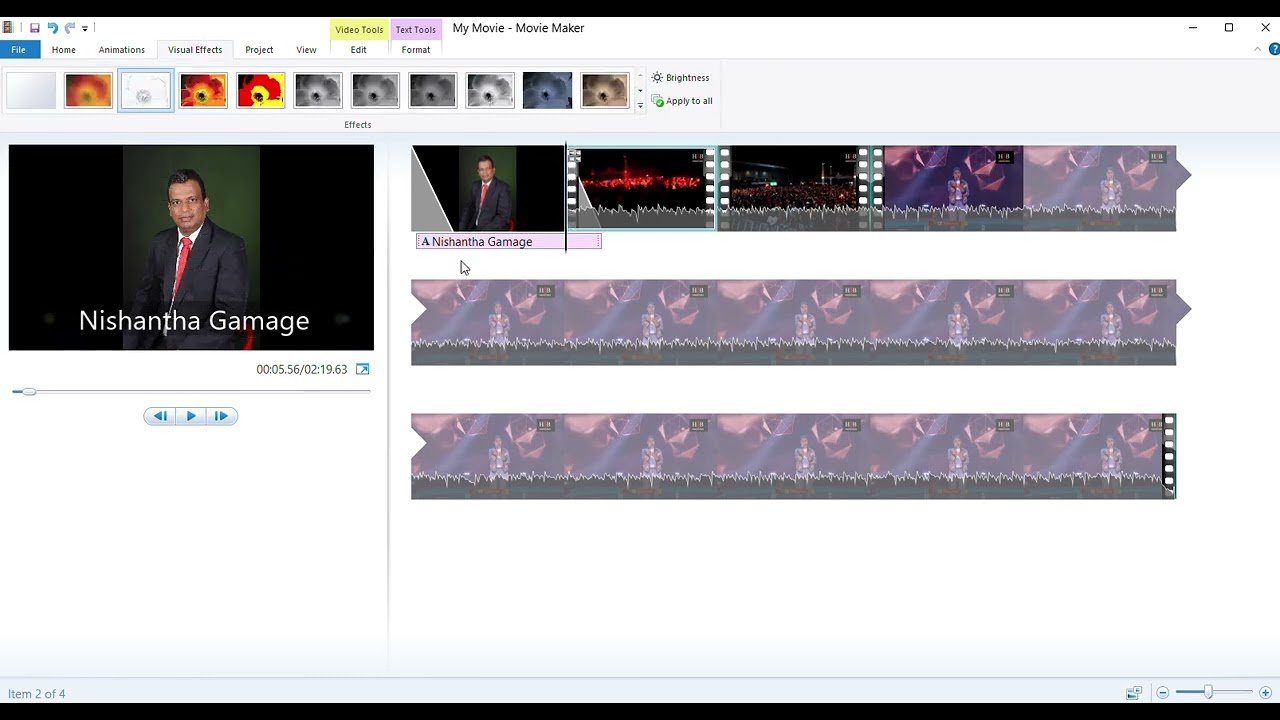Apply the second grayscale flower effect
The width and height of the screenshot is (1280, 720).
(376, 90)
